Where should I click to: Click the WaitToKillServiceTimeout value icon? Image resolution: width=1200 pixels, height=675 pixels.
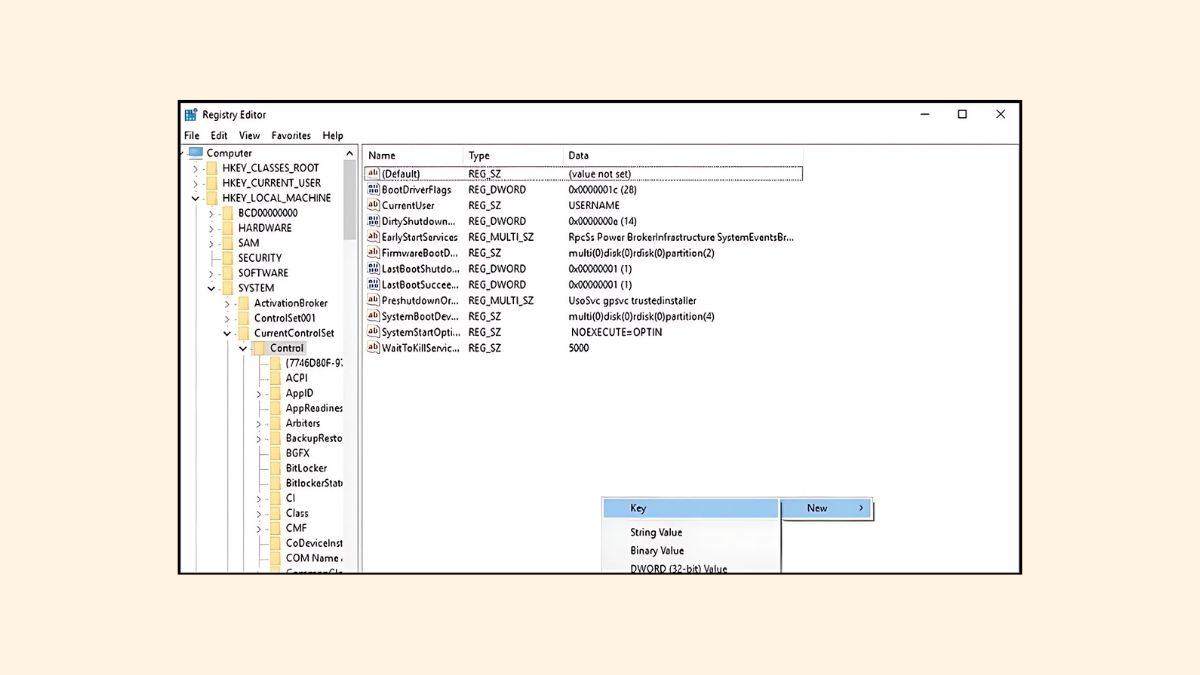(x=373, y=348)
